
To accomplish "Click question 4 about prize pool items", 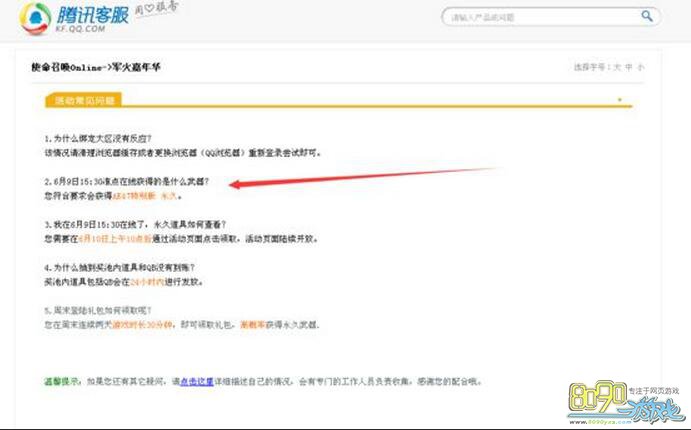I will pos(119,268).
